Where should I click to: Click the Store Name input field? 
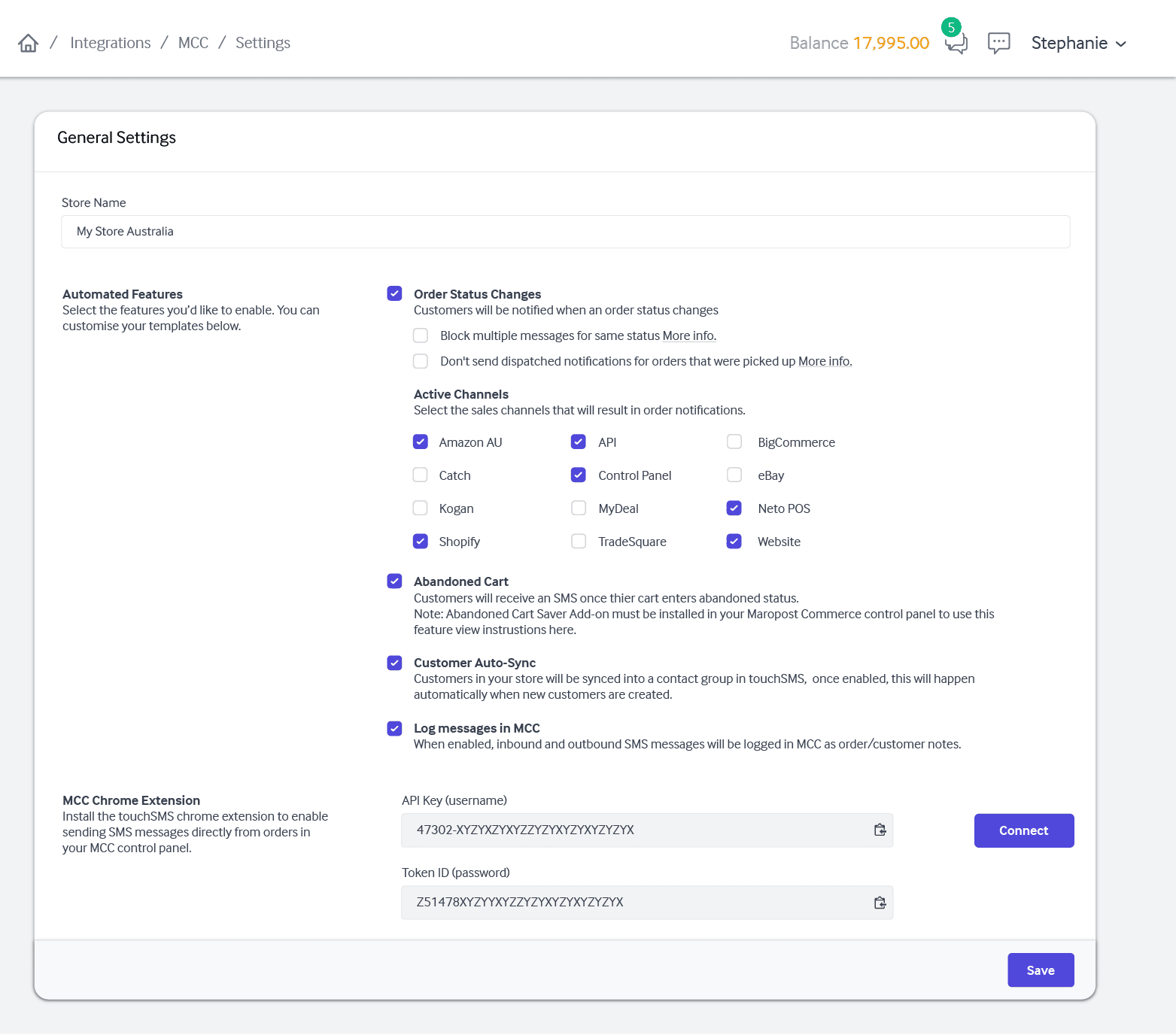click(565, 232)
